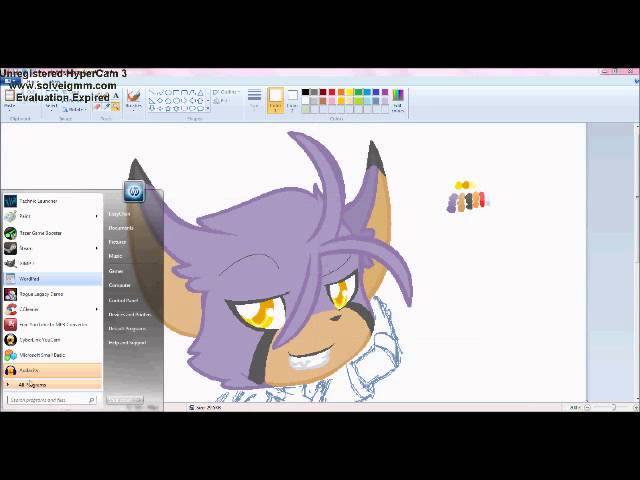This screenshot has width=640, height=480.
Task: Select the Line shape in Shapes gallery
Action: 153,93
